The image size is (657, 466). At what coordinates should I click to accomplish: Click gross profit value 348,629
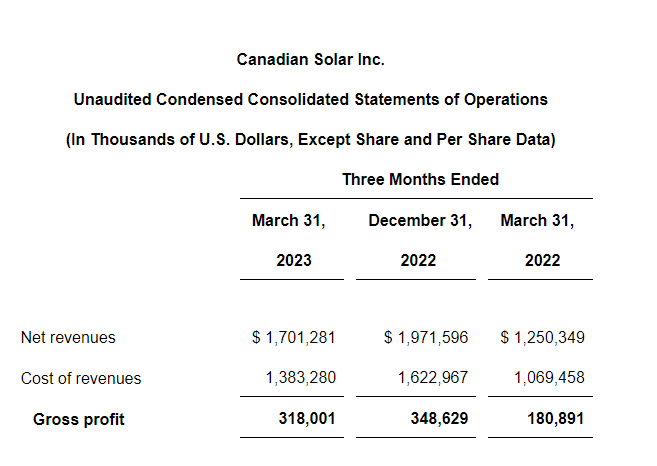(439, 419)
